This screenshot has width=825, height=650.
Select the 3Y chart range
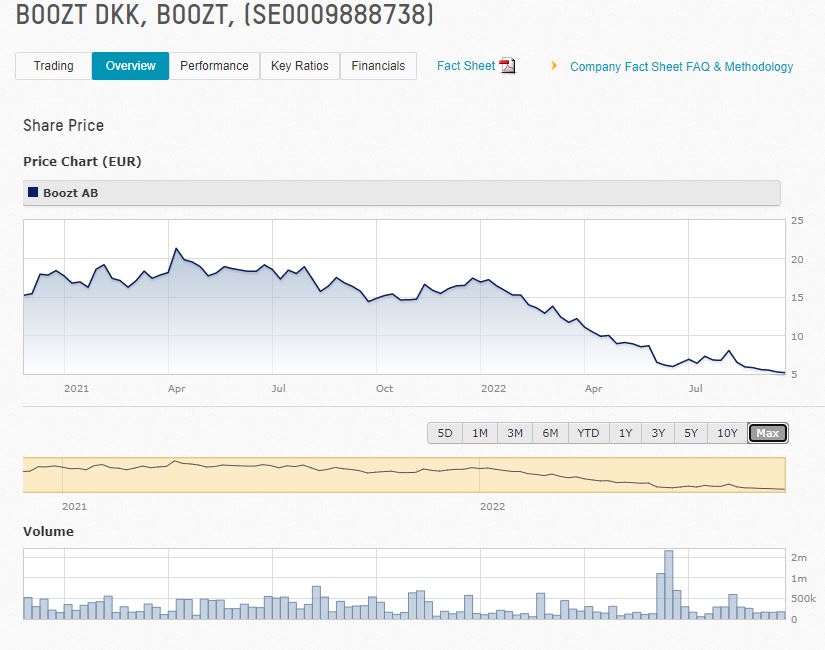click(x=657, y=433)
